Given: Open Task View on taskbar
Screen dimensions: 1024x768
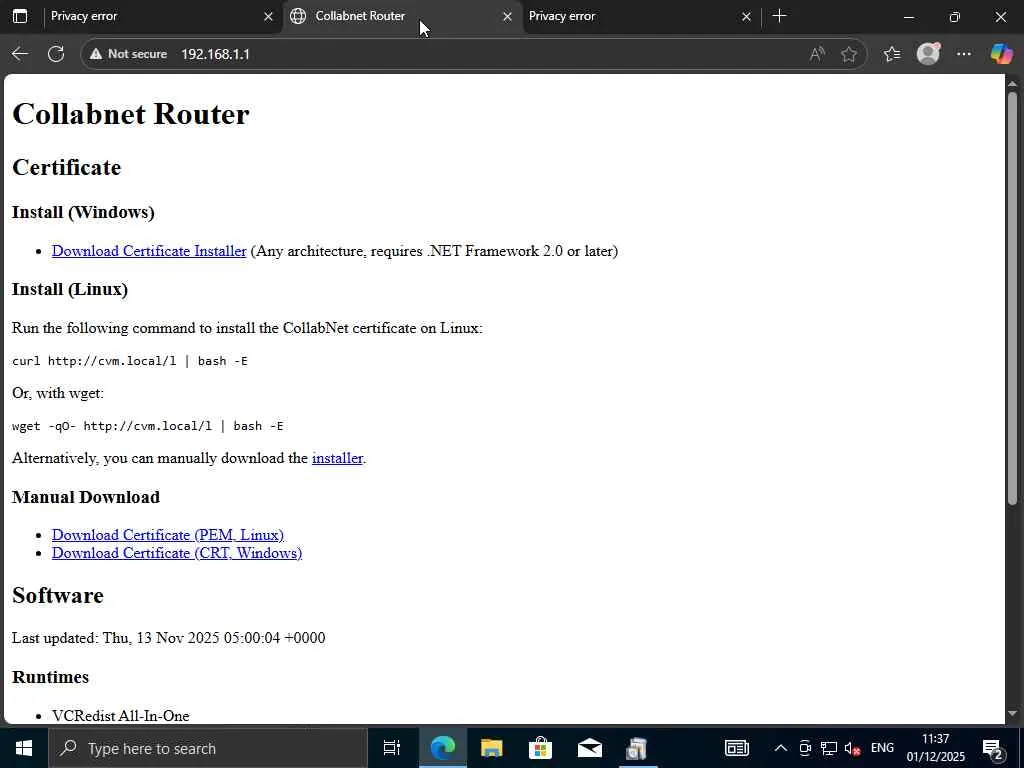Looking at the screenshot, I should pyautogui.click(x=392, y=748).
